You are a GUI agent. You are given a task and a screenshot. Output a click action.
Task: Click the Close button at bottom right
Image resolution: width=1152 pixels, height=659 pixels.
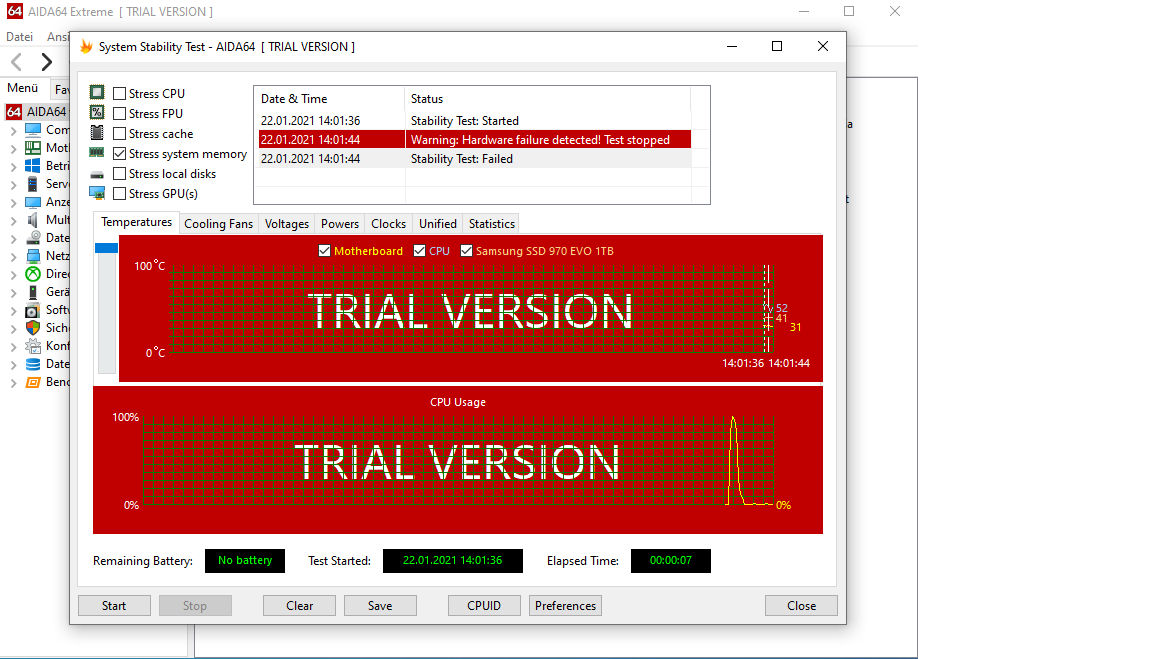(801, 605)
